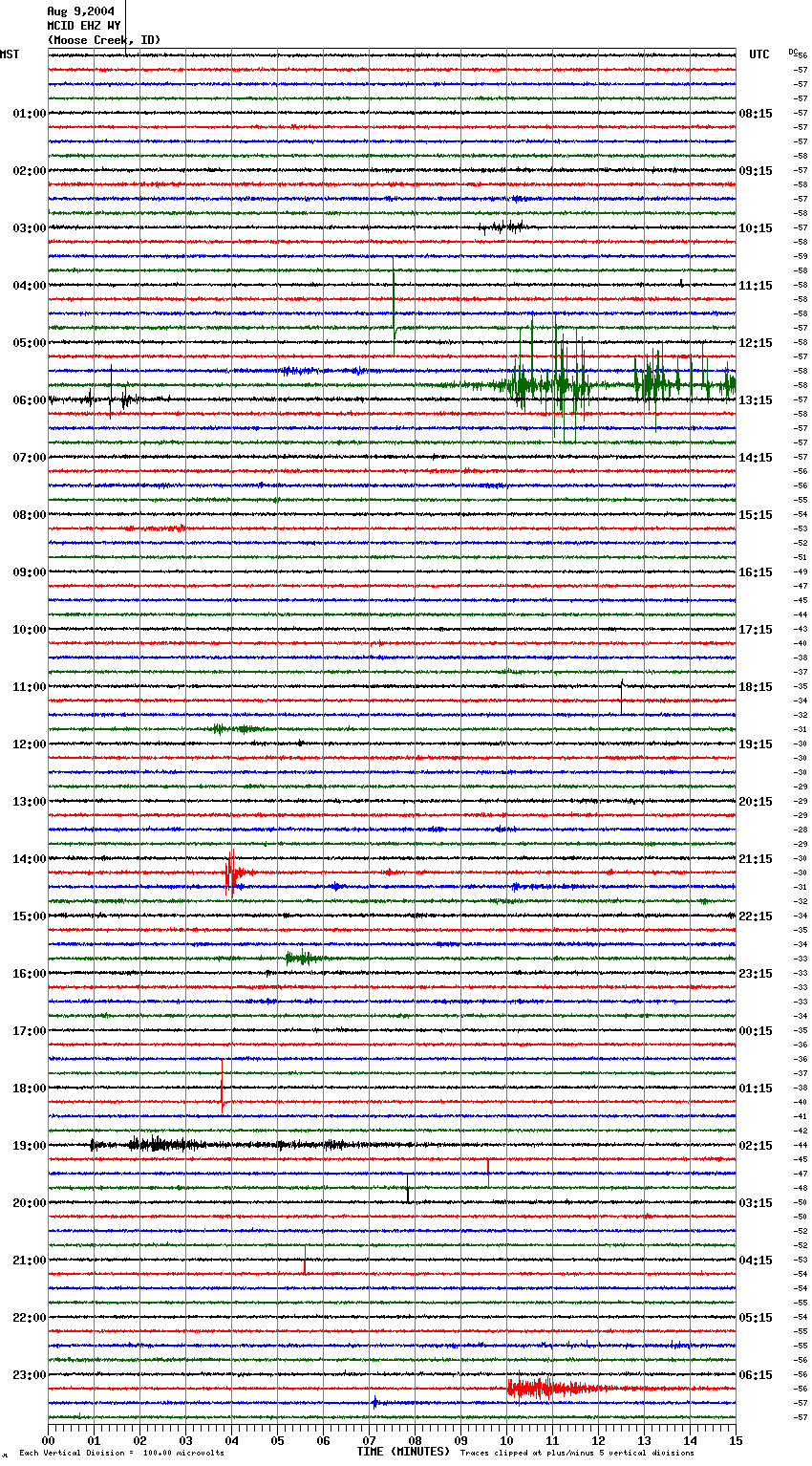Image resolution: width=812 pixels, height=1466 pixels.
Task: Click the '00' minute tick label
Action: [48, 1440]
